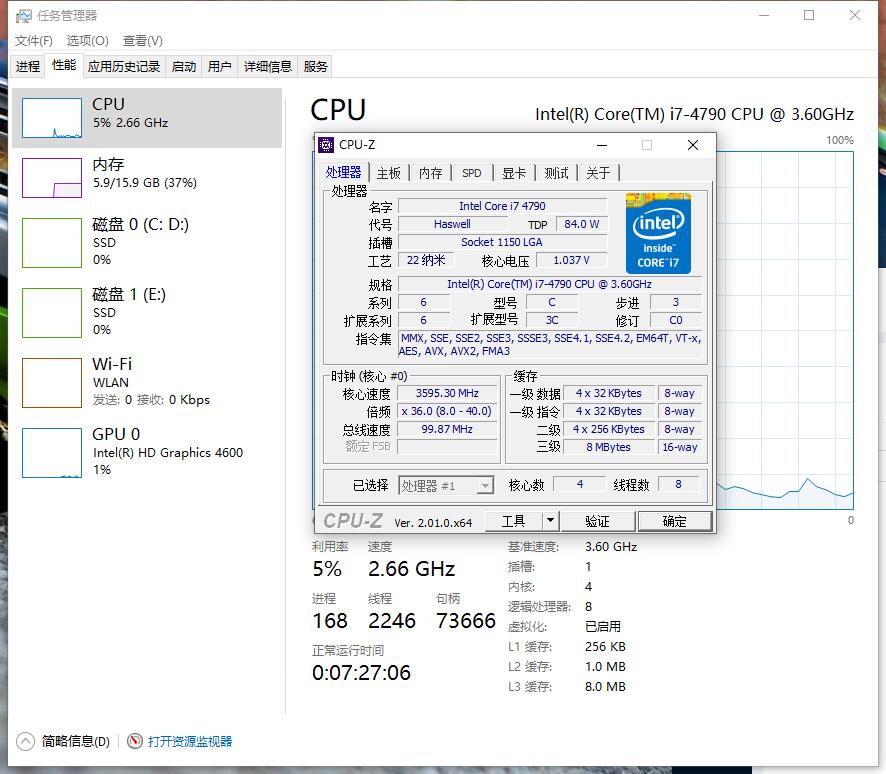Select CPU-Z 处理器 tab
Image resolution: width=886 pixels, height=774 pixels.
click(x=344, y=172)
